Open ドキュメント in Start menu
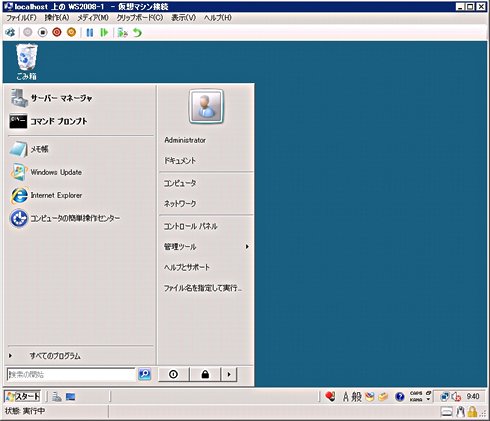Image resolution: width=490 pixels, height=421 pixels. click(x=180, y=161)
